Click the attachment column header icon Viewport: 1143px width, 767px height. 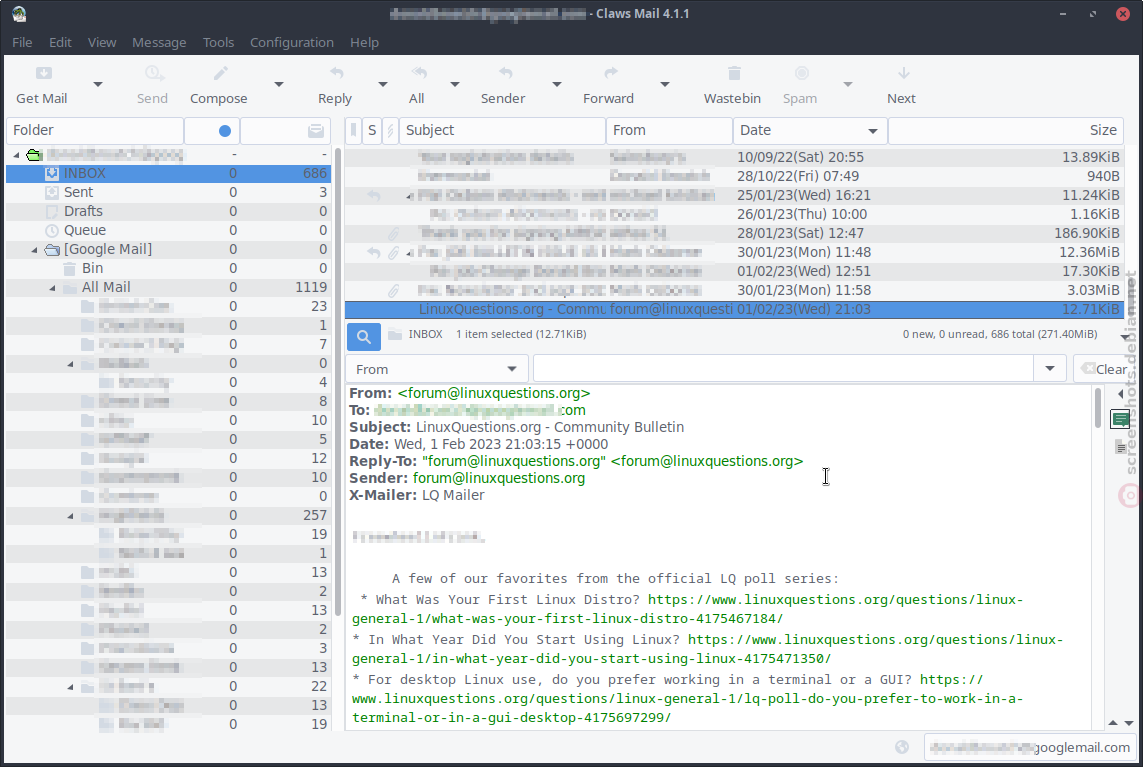pyautogui.click(x=390, y=131)
